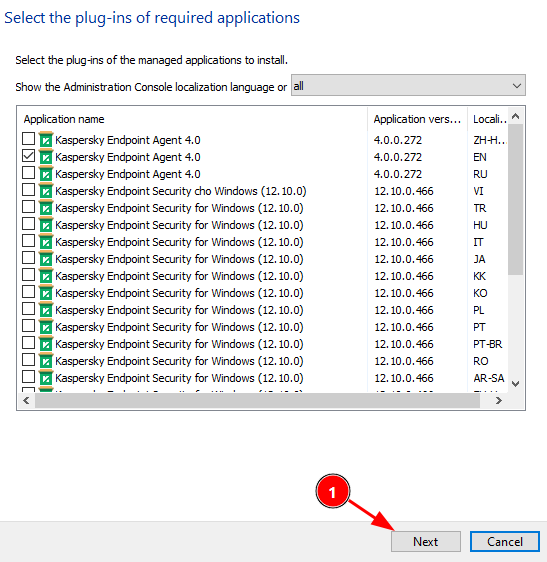Click version 12.10.0.466 in the PT row
Image resolution: width=547 pixels, height=562 pixels.
pyautogui.click(x=404, y=327)
